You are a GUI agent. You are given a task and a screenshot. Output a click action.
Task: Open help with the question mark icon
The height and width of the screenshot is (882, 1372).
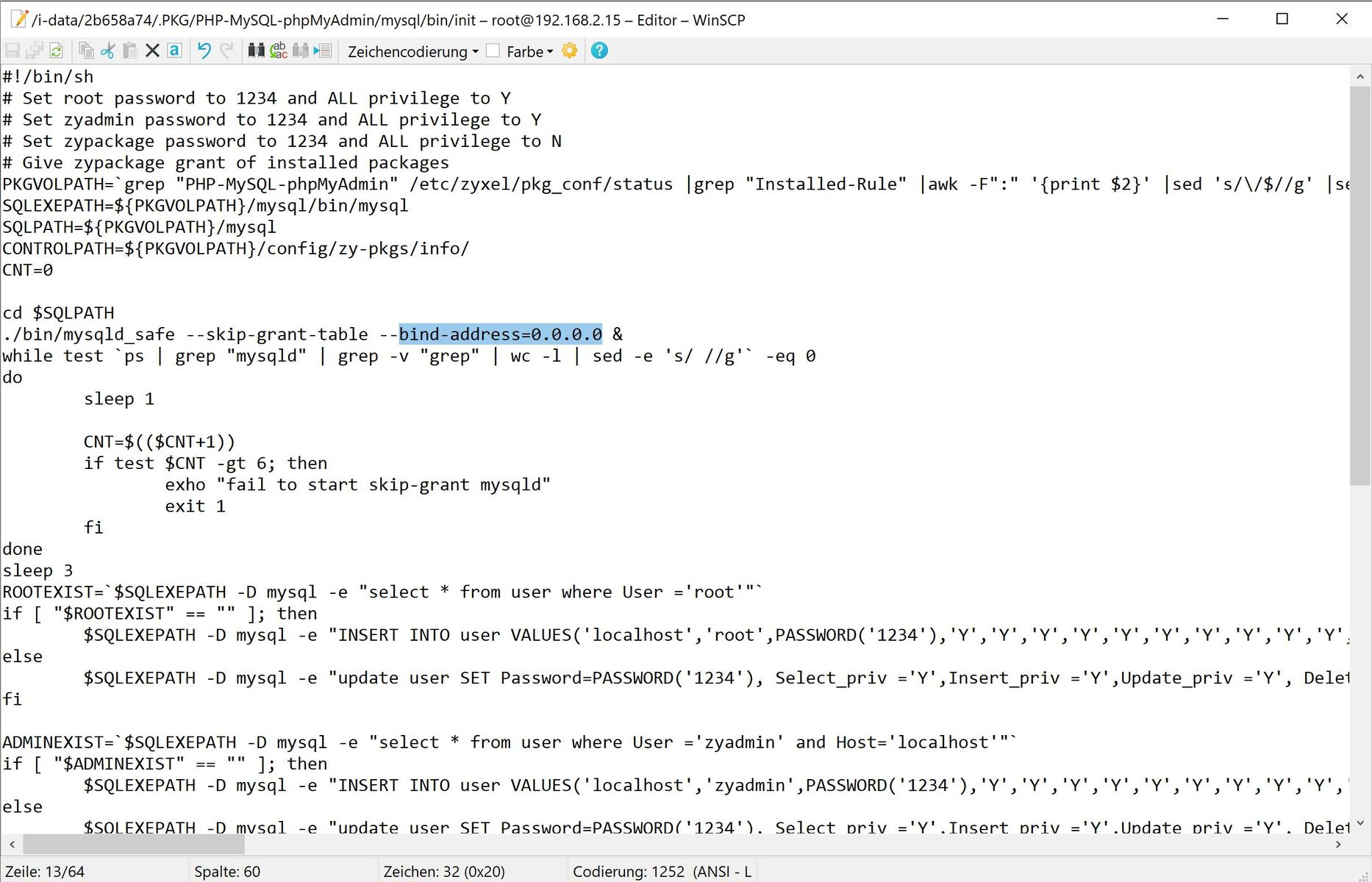[x=600, y=51]
